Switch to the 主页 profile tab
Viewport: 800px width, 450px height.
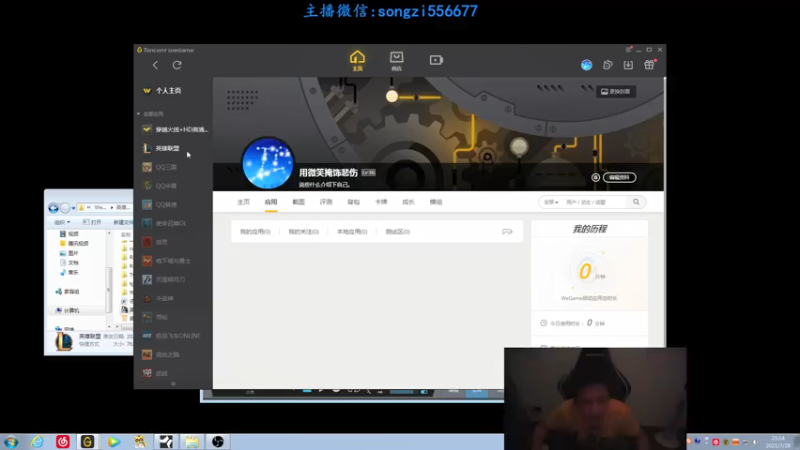coord(243,202)
